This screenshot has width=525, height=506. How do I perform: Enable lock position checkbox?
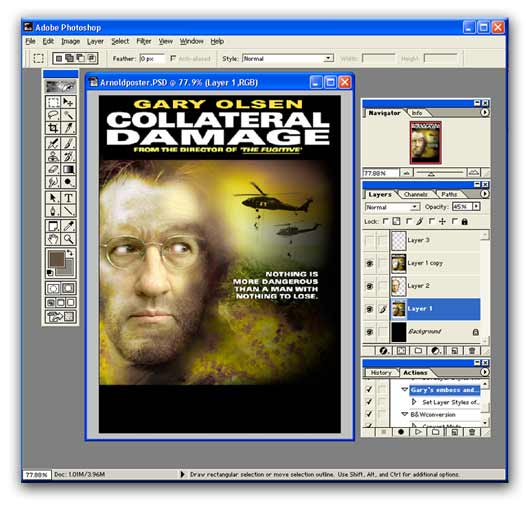click(x=432, y=221)
